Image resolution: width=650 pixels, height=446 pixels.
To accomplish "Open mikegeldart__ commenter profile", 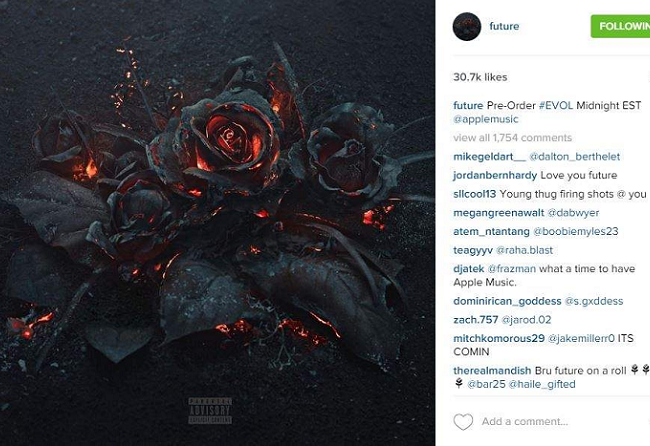I will click(x=489, y=157).
